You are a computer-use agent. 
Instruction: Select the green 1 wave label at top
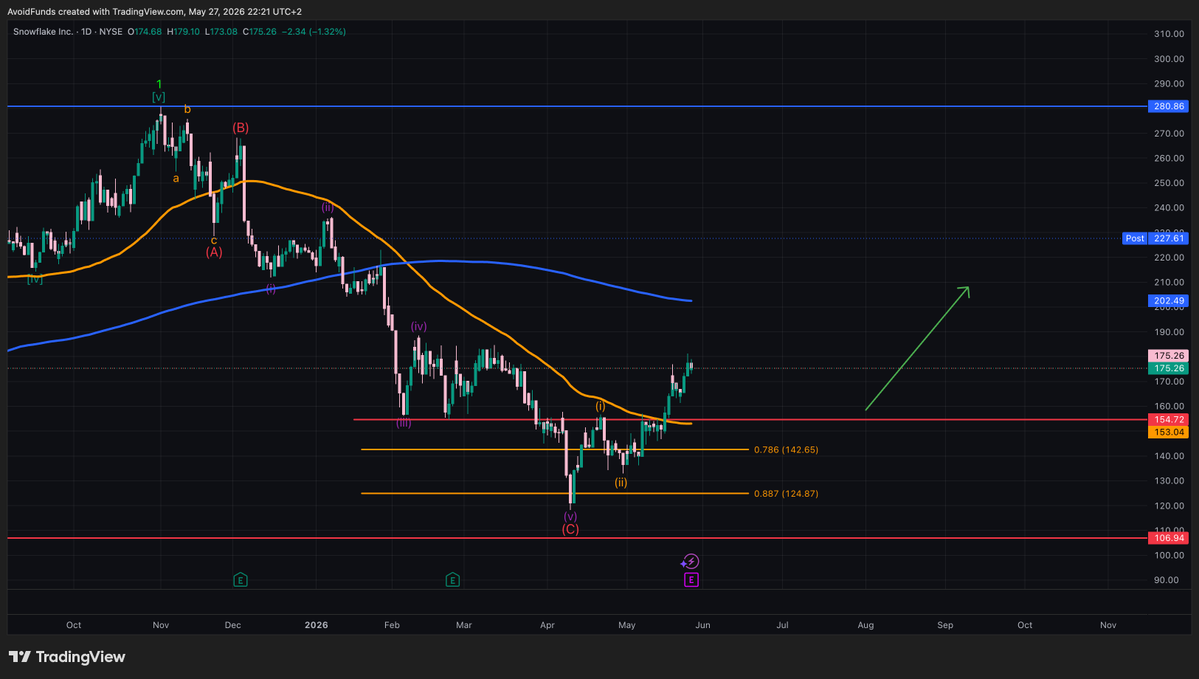click(x=159, y=84)
